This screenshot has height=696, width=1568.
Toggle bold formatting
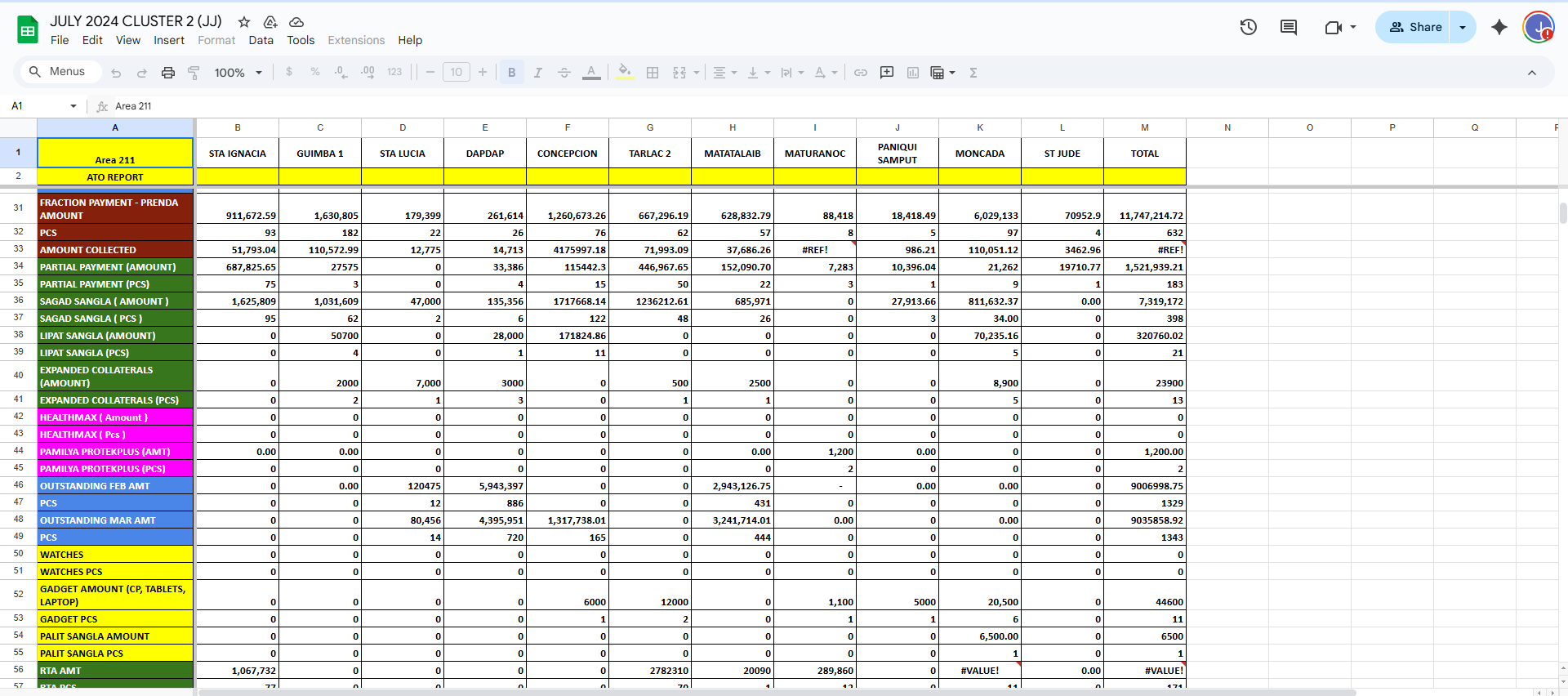click(511, 73)
